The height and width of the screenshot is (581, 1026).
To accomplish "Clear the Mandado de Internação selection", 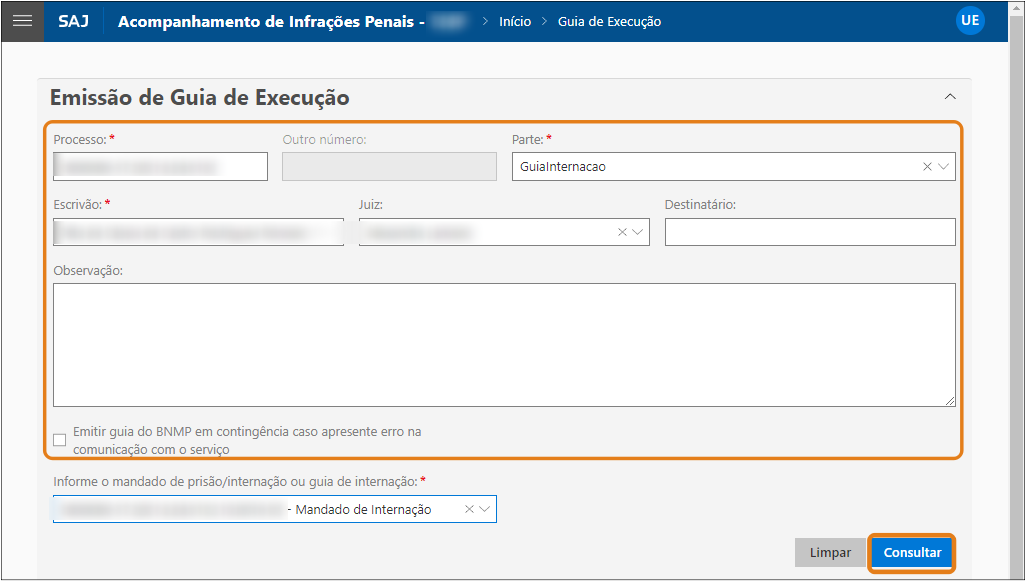I will (469, 509).
